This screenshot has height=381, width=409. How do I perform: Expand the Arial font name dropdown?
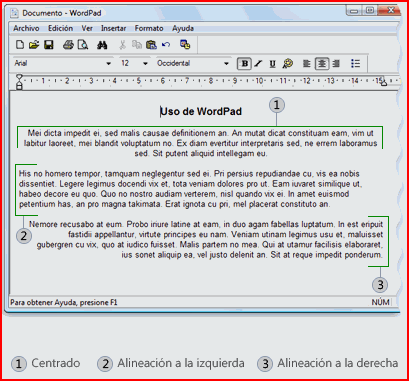click(108, 64)
